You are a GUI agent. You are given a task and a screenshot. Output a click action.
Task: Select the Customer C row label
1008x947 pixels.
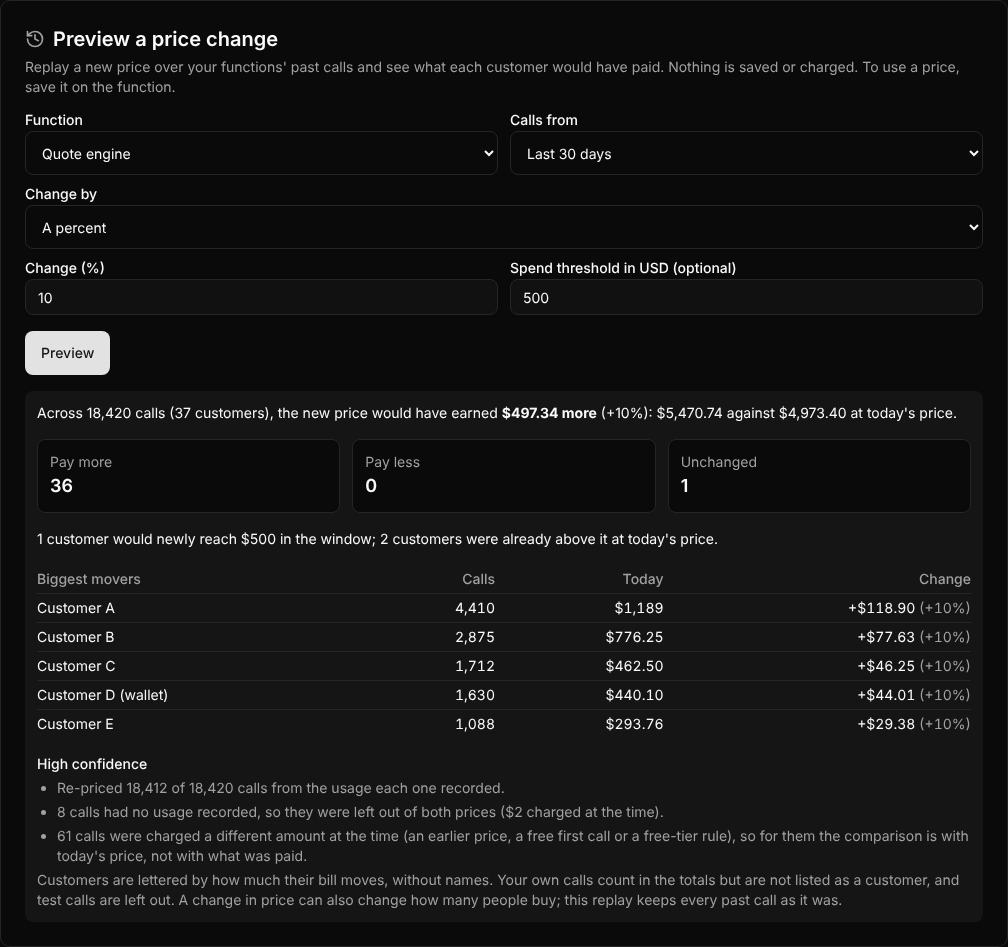(76, 665)
